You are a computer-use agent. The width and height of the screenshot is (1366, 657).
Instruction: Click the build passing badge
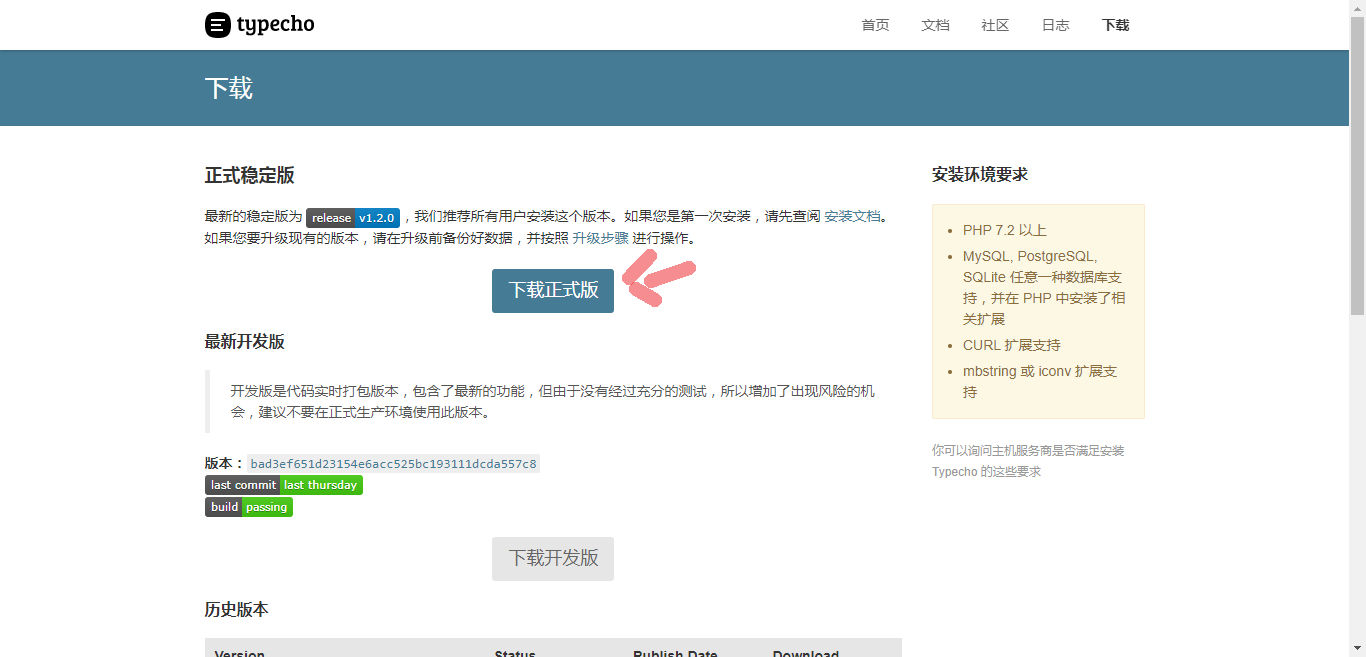[x=249, y=507]
